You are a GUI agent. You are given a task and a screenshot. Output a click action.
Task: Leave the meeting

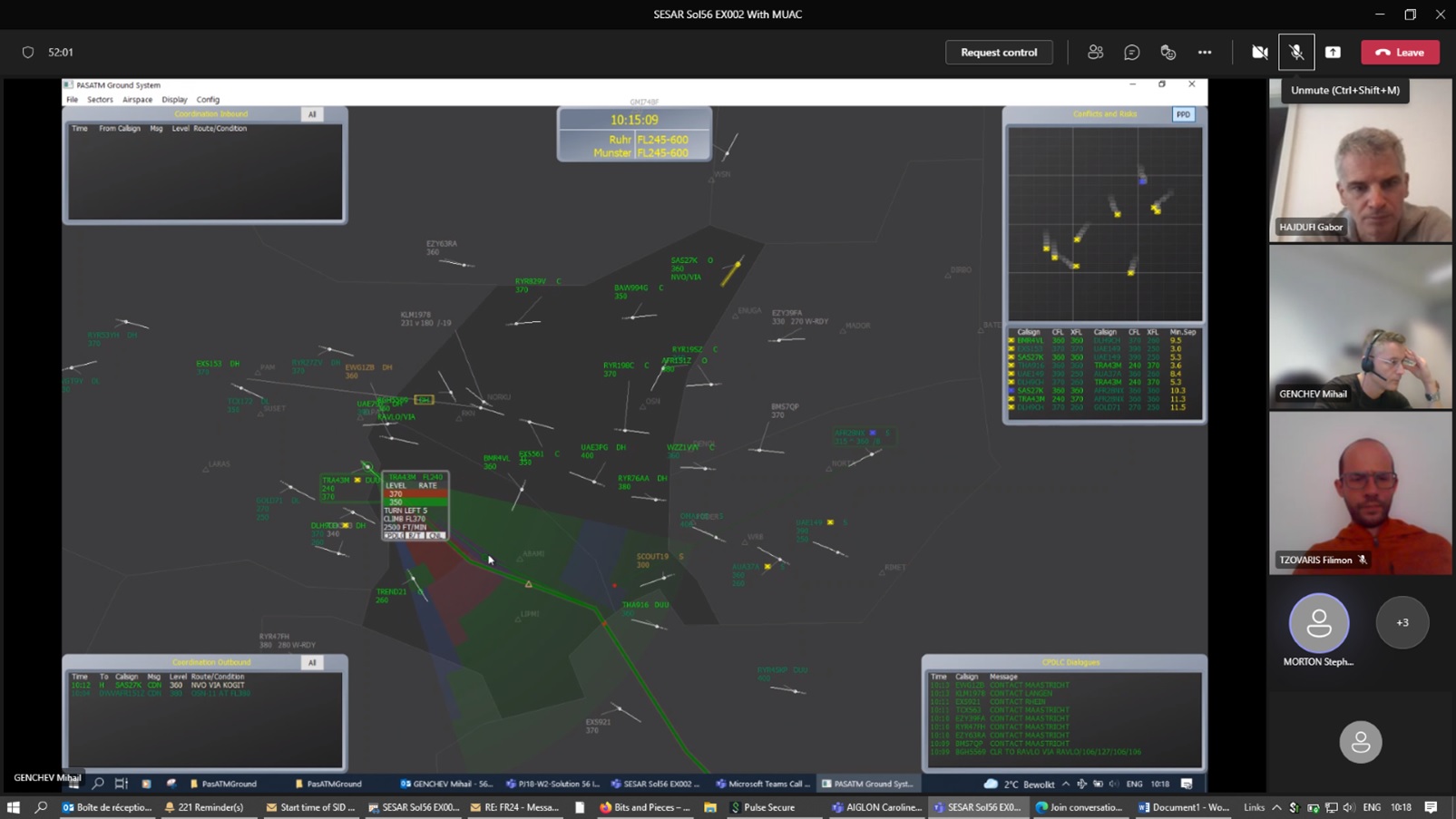[1400, 53]
